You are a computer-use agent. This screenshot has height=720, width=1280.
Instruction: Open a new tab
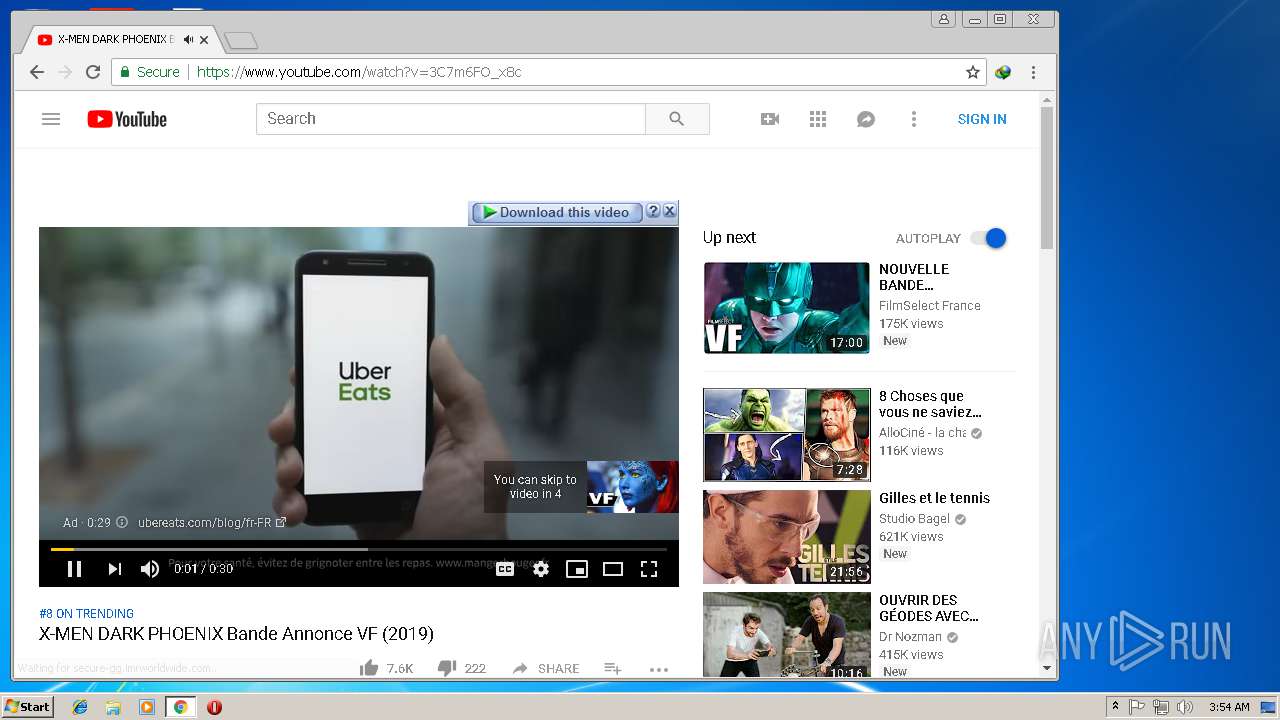coord(241,41)
